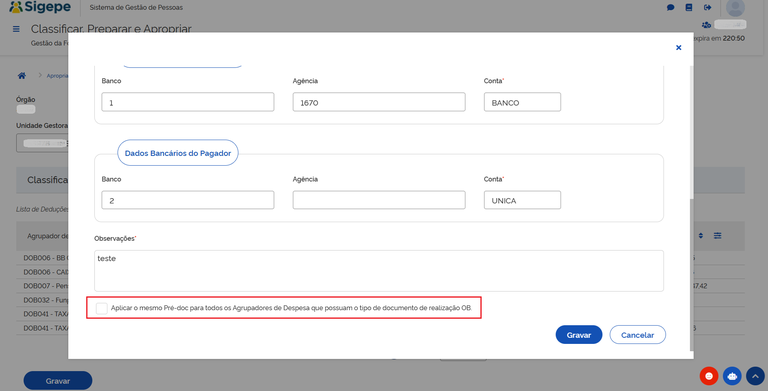
Task: Open the blue chatbot assistant icon
Action: (732, 376)
